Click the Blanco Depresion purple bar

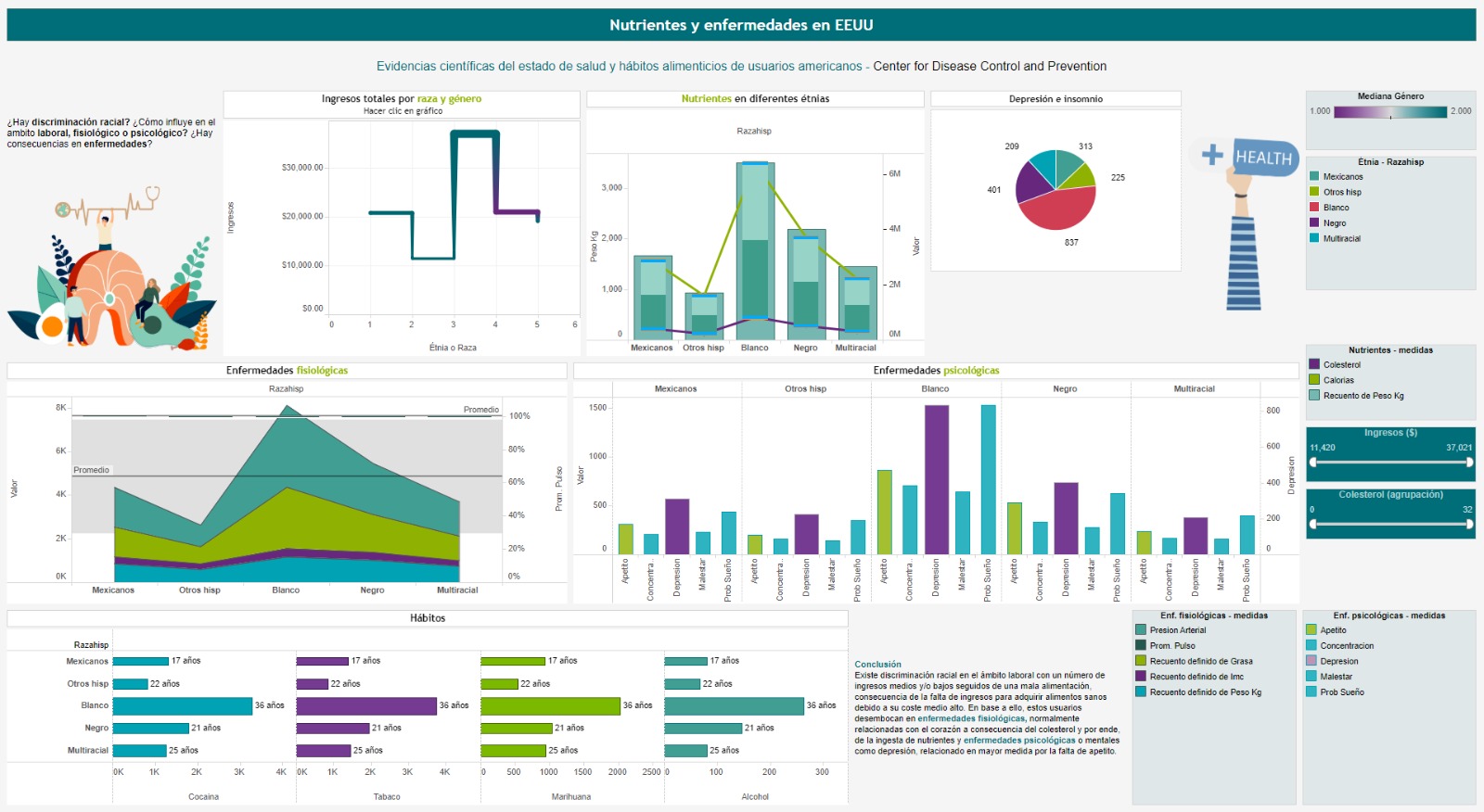click(x=937, y=479)
